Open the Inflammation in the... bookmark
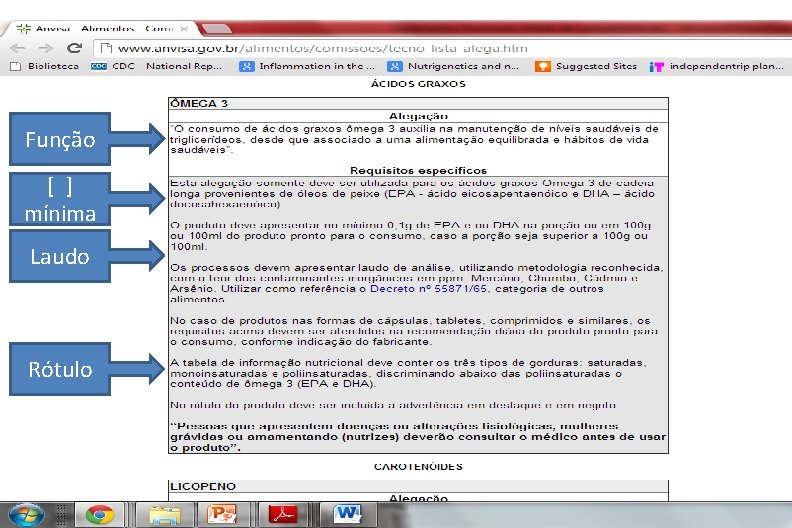 (307, 66)
